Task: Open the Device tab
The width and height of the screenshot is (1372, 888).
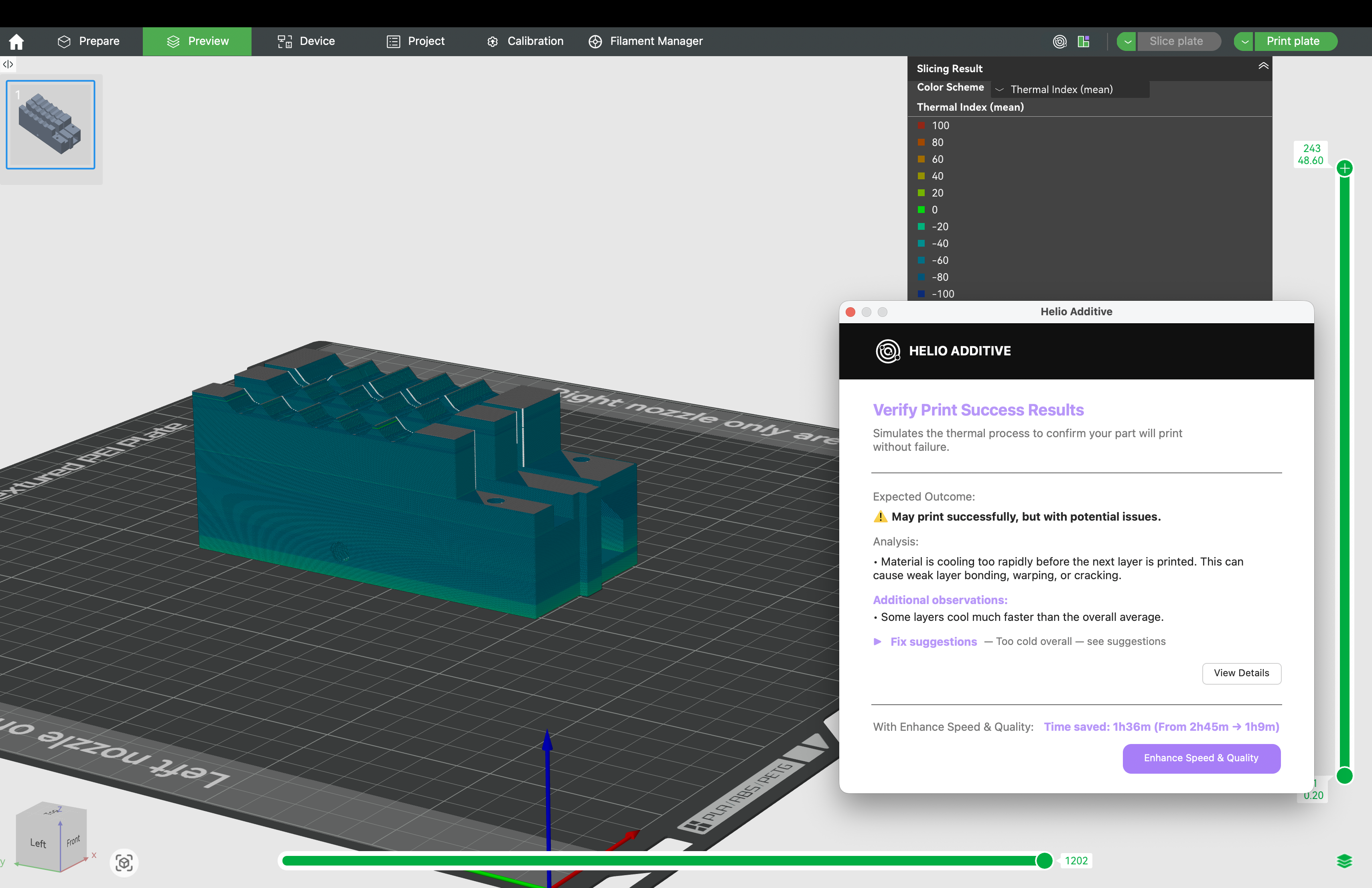Action: click(306, 41)
